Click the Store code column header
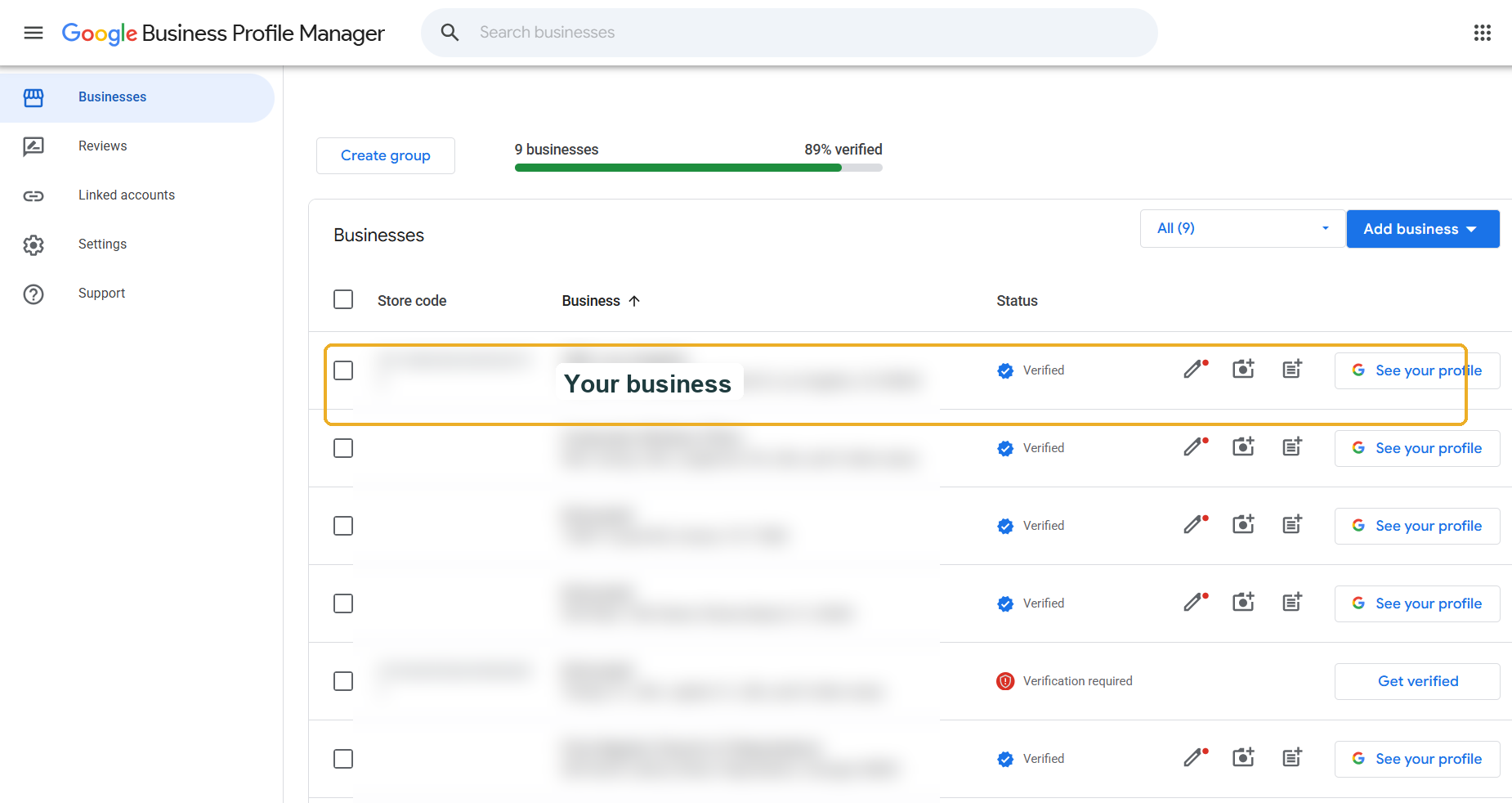Screen dimensions: 1512x803 (x=412, y=301)
